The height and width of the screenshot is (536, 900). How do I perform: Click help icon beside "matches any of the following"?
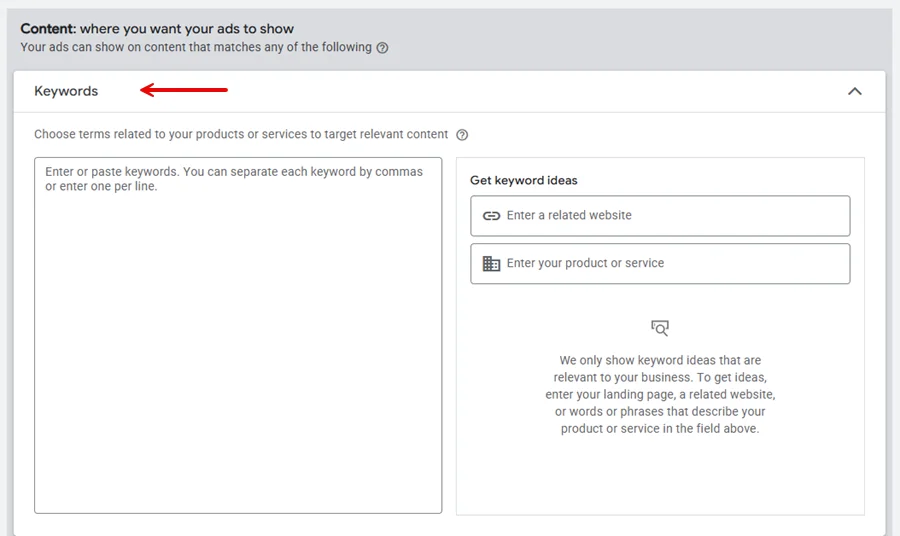pos(382,48)
